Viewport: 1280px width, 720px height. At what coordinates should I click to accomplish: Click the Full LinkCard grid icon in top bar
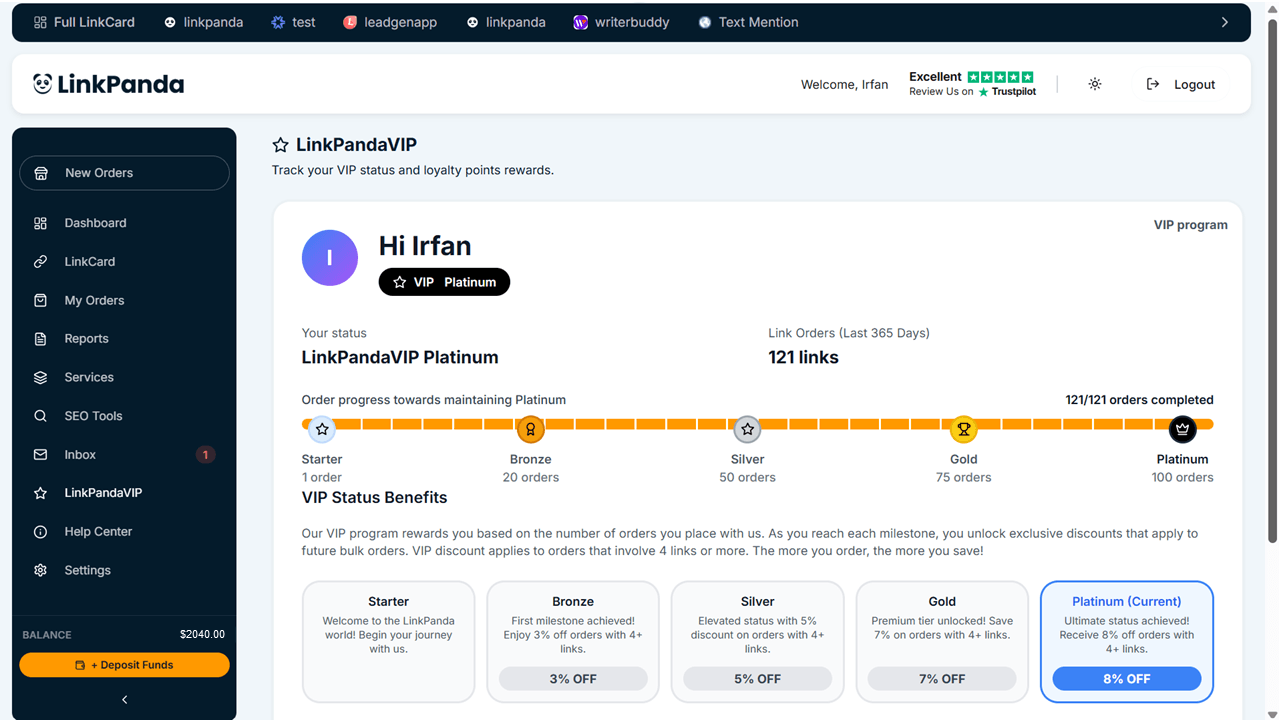point(40,22)
